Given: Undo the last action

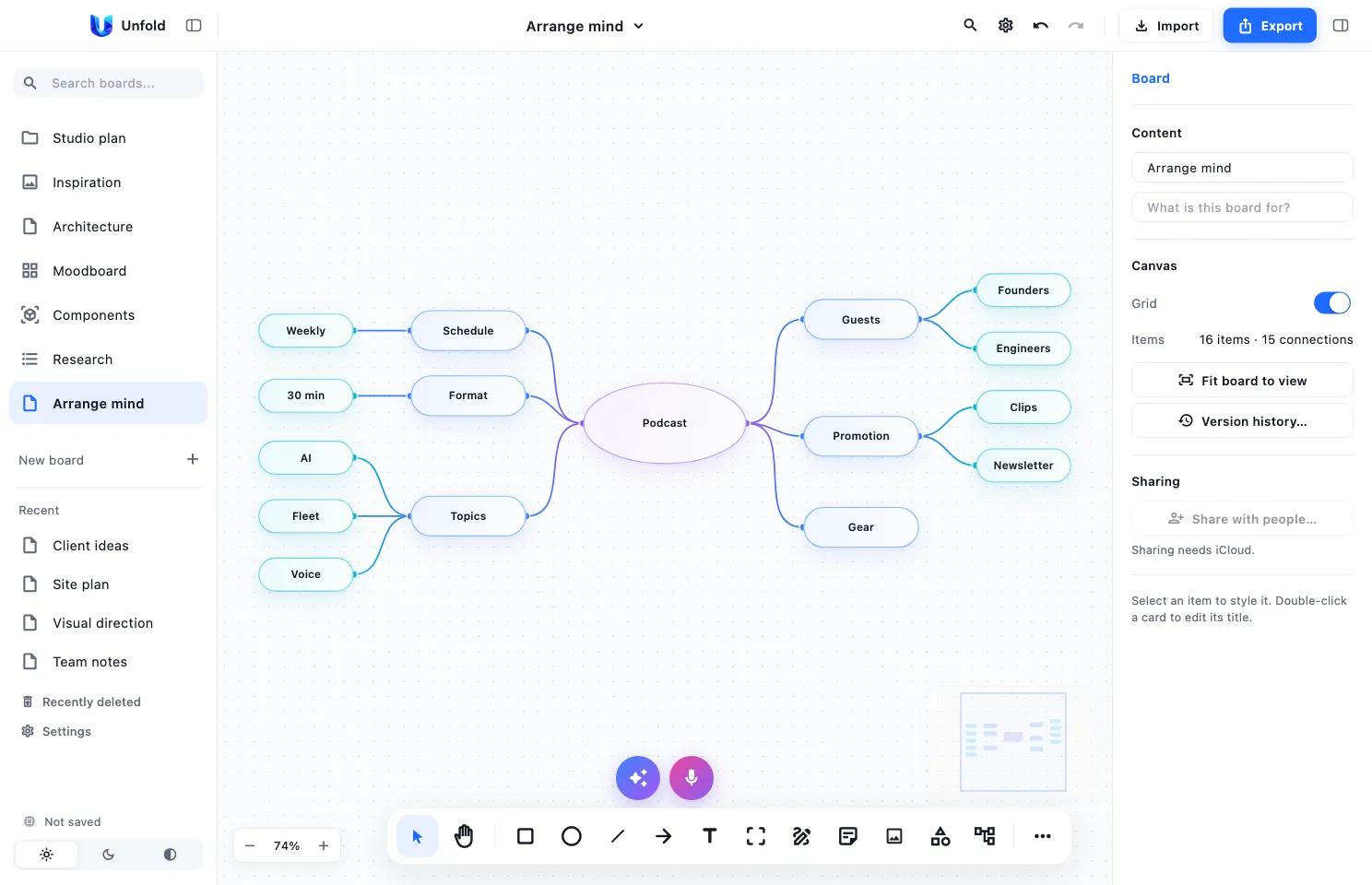Looking at the screenshot, I should [x=1041, y=26].
